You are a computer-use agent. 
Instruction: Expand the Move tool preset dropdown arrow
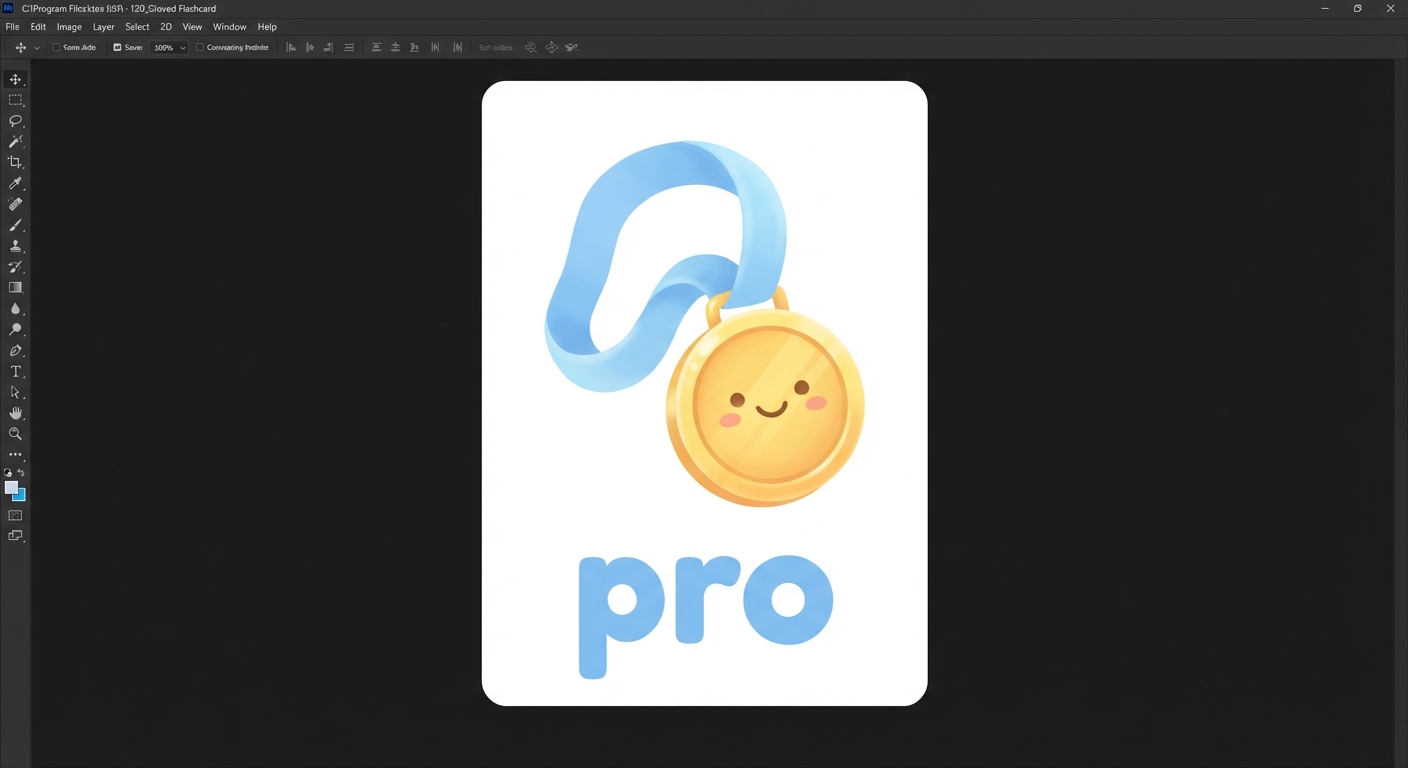coord(37,48)
